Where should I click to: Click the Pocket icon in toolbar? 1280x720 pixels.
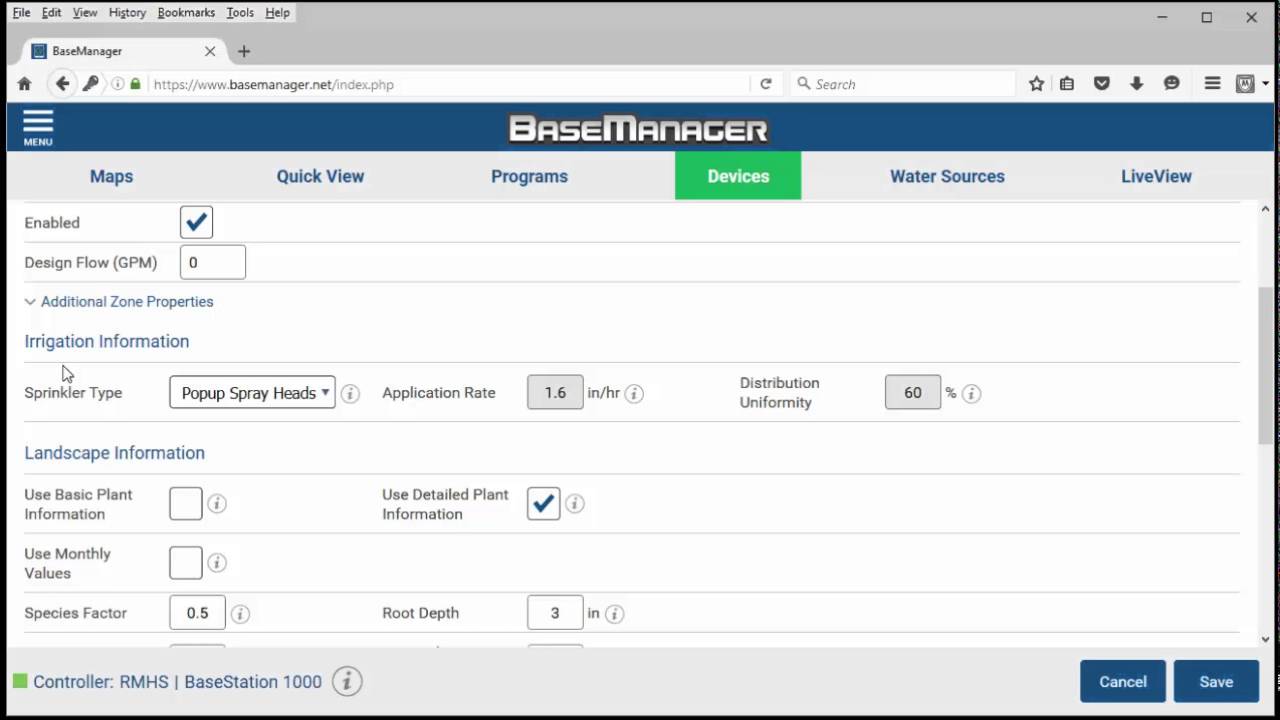1102,84
